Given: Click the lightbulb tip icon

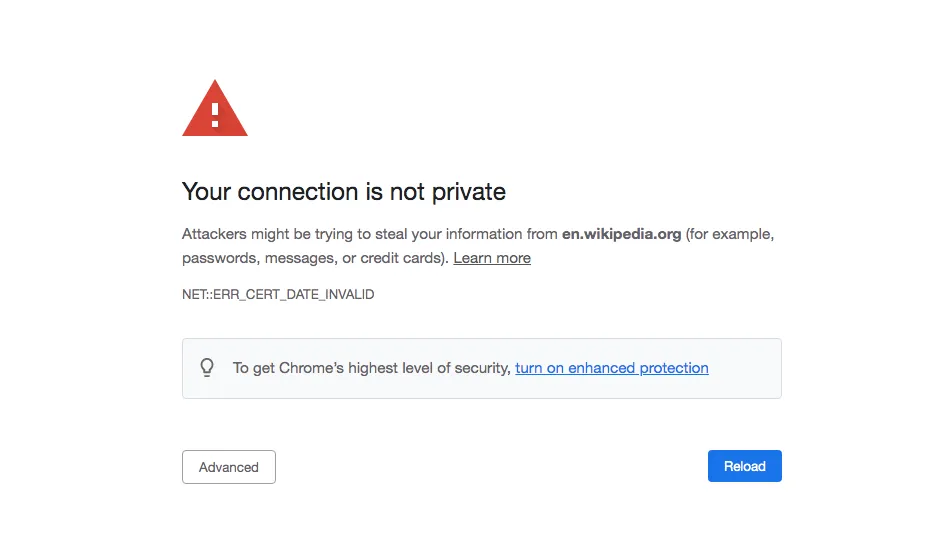Looking at the screenshot, I should 207,368.
